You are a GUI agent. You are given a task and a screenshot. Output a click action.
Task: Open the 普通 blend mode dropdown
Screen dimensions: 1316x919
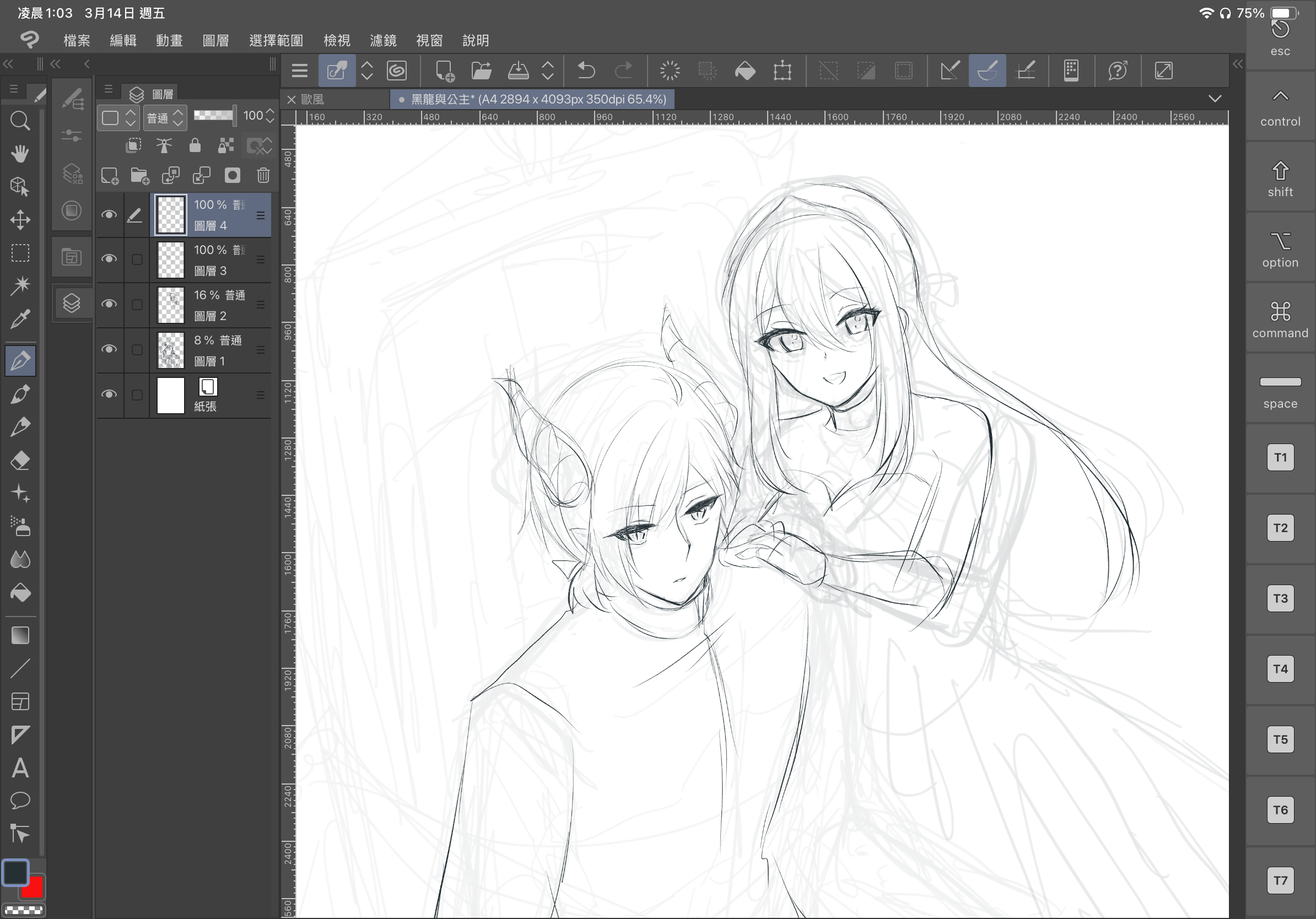tap(165, 118)
